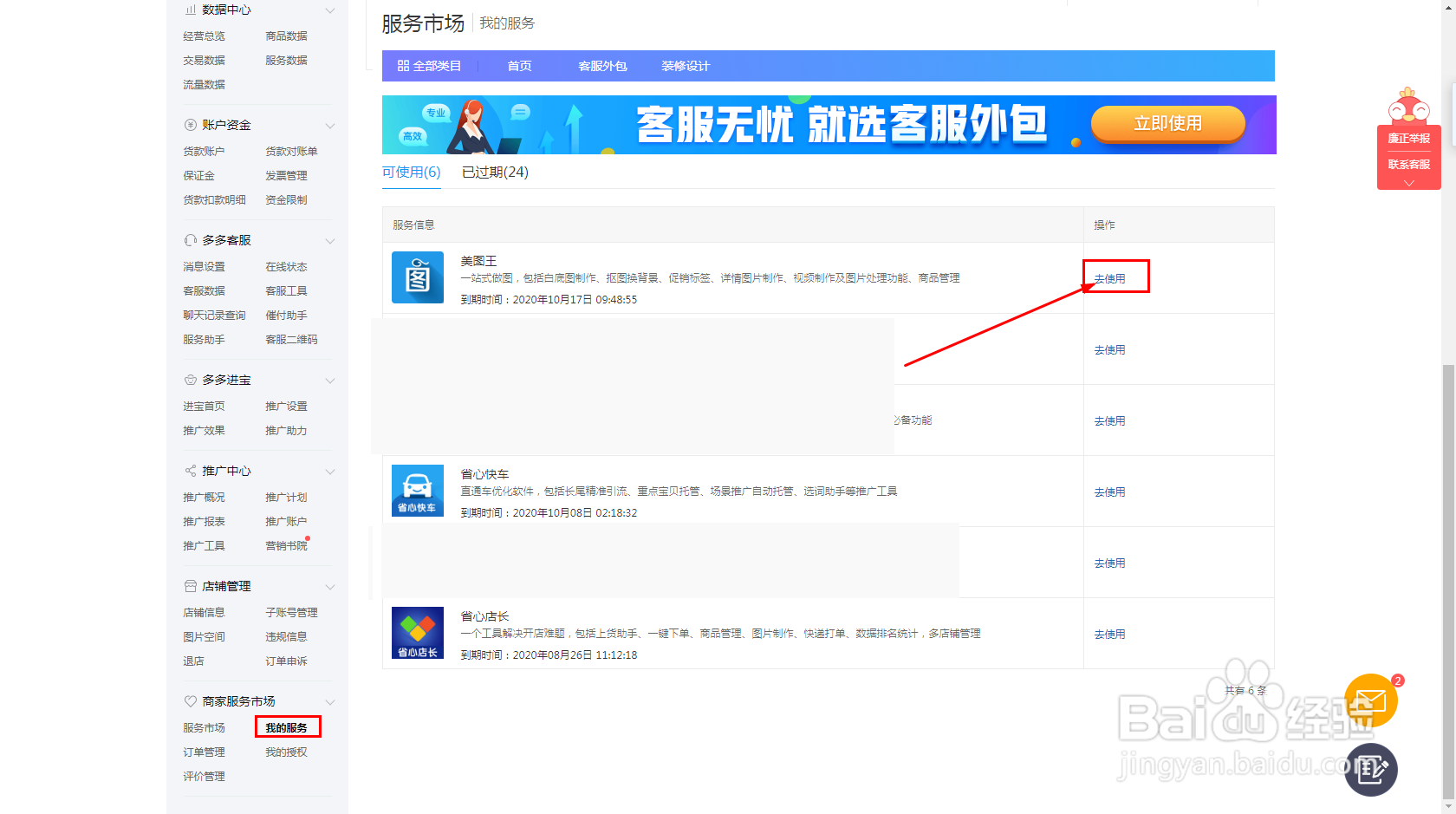Switch to the 已过期(24) tab
Screen dimensions: 1456x814
495,172
